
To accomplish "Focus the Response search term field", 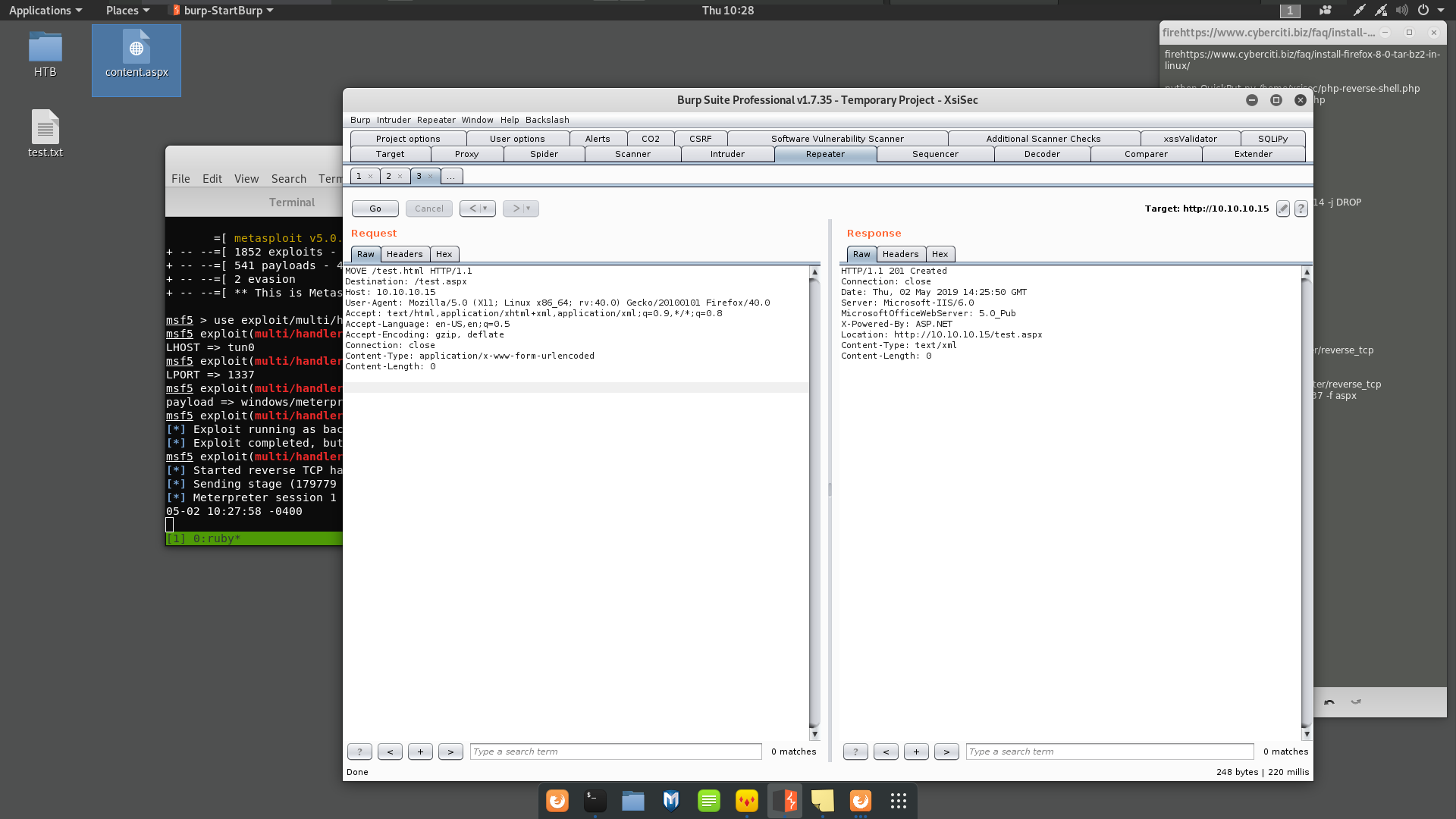I will 1110,752.
